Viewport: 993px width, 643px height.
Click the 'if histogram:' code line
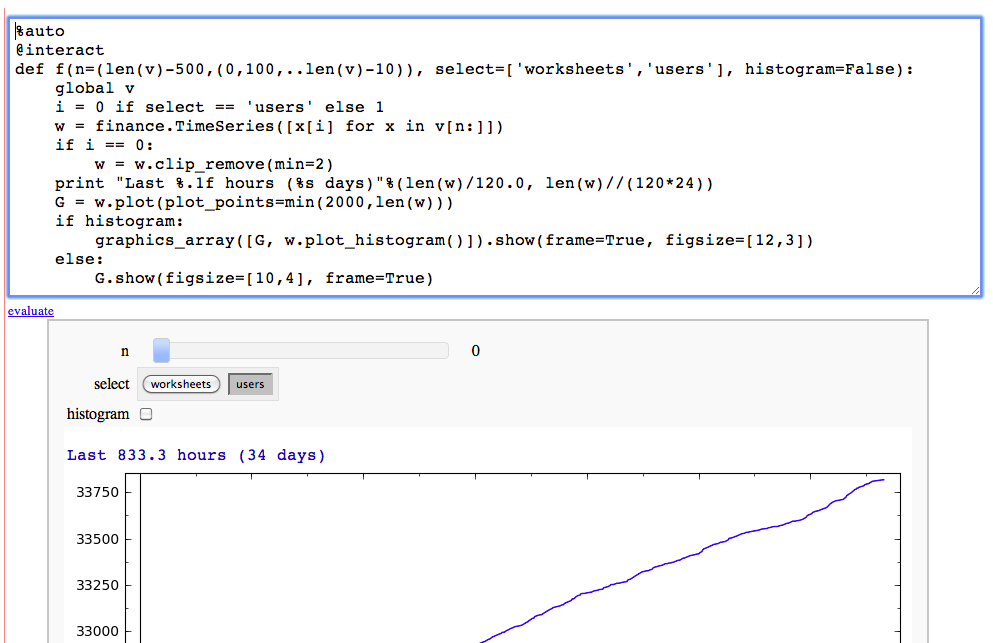pyautogui.click(x=119, y=221)
